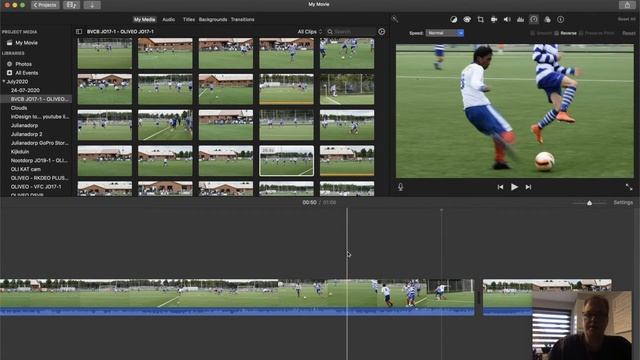Open the media browser layout button
Viewport: 640px width, 360px height.
point(71,5)
